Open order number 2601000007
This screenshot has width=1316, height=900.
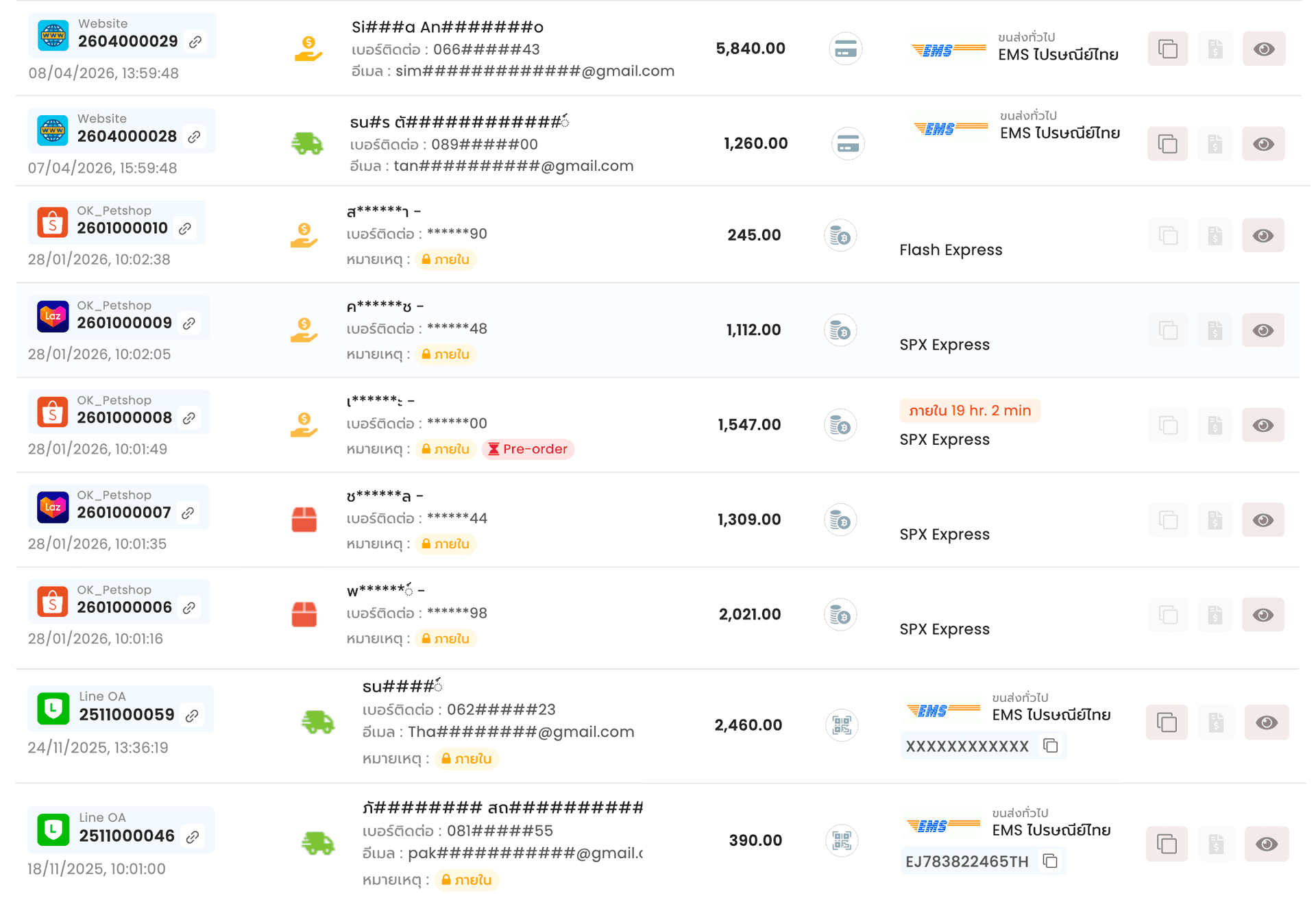click(124, 512)
